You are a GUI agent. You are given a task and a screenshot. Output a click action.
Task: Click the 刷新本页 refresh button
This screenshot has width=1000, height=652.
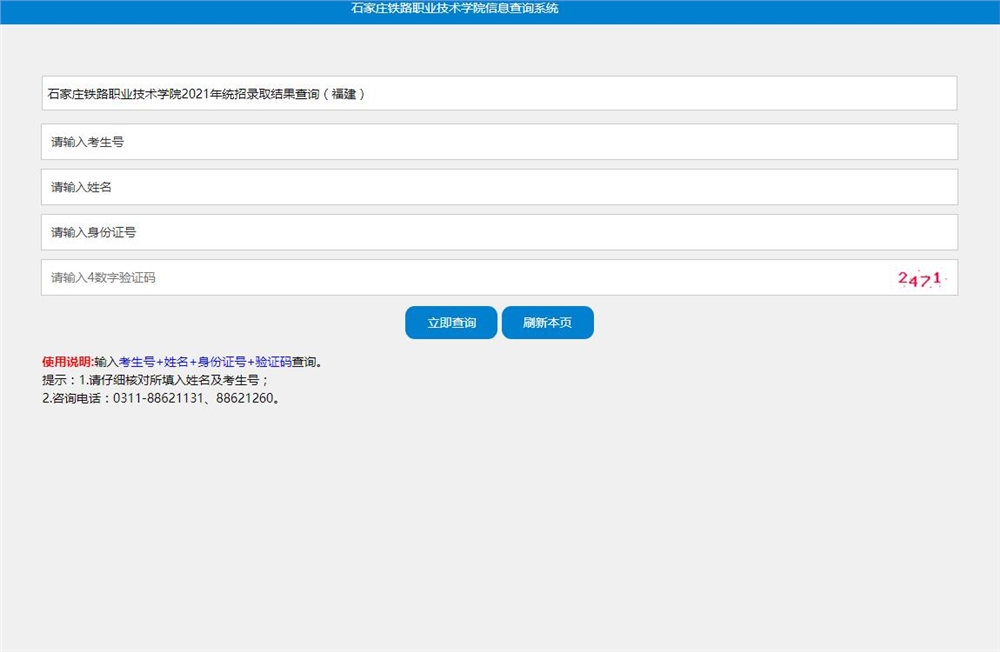[x=548, y=322]
